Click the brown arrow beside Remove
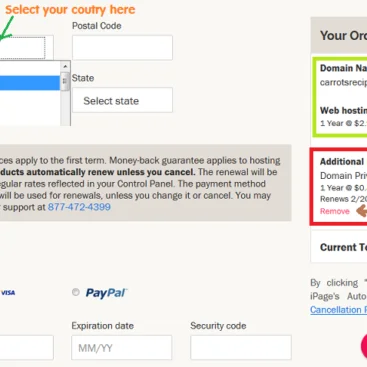The image size is (367, 367). pos(362,211)
